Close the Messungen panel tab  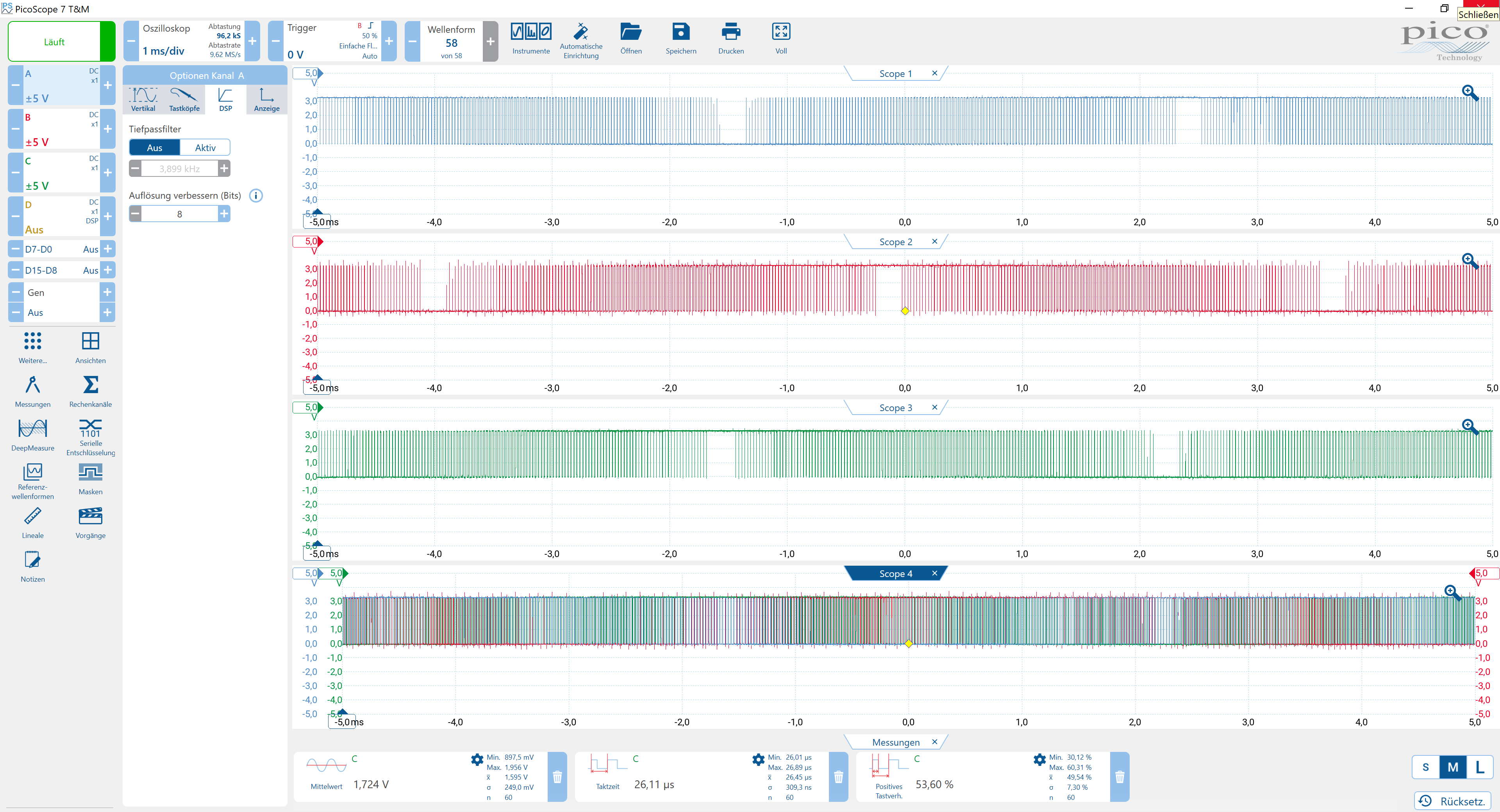935,742
